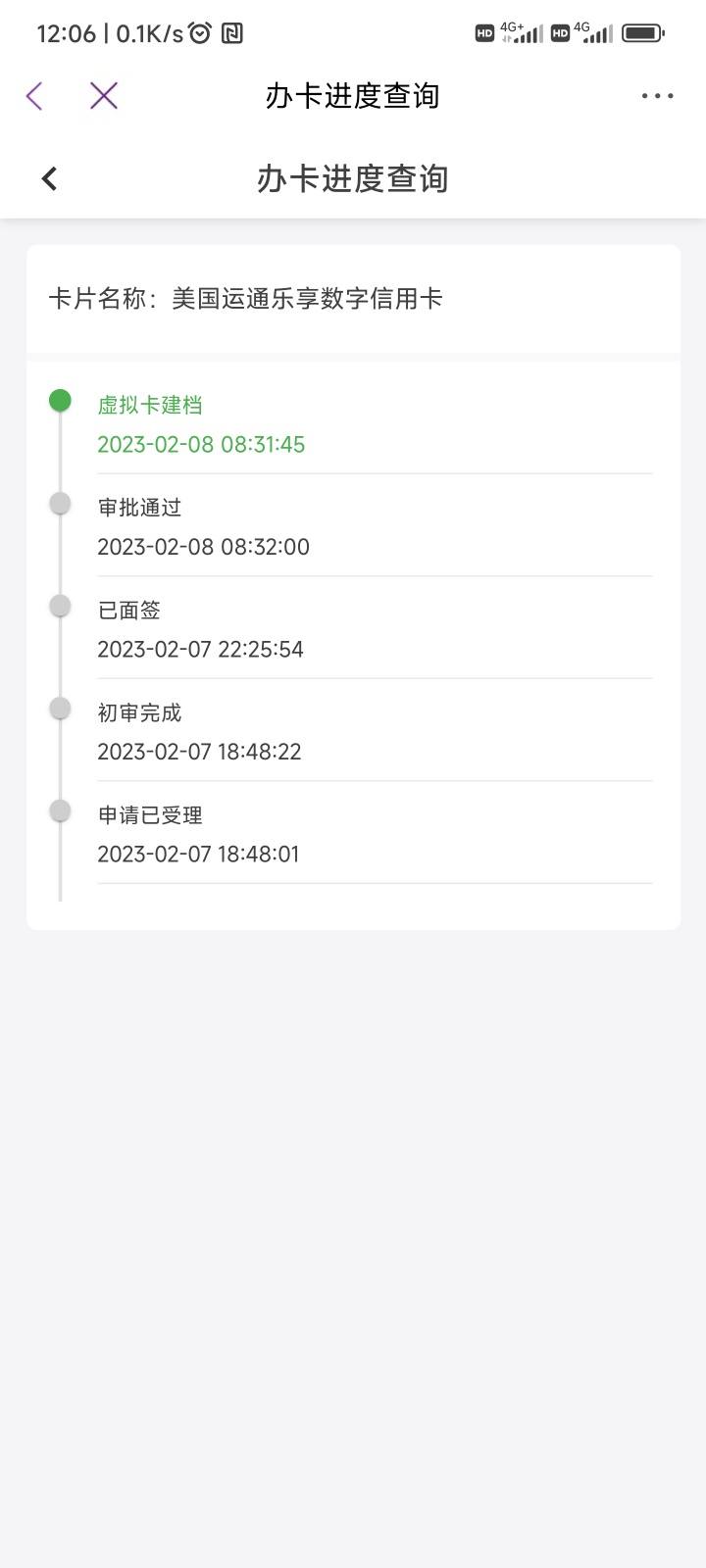Tap the 申请已受理 step label
The width and height of the screenshot is (706, 1568).
point(150,815)
